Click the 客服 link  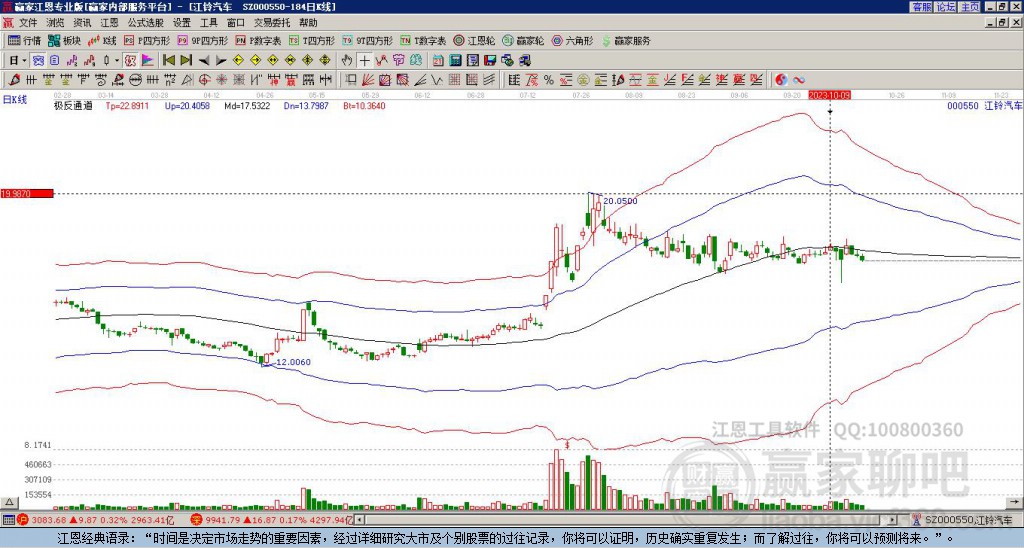click(921, 7)
